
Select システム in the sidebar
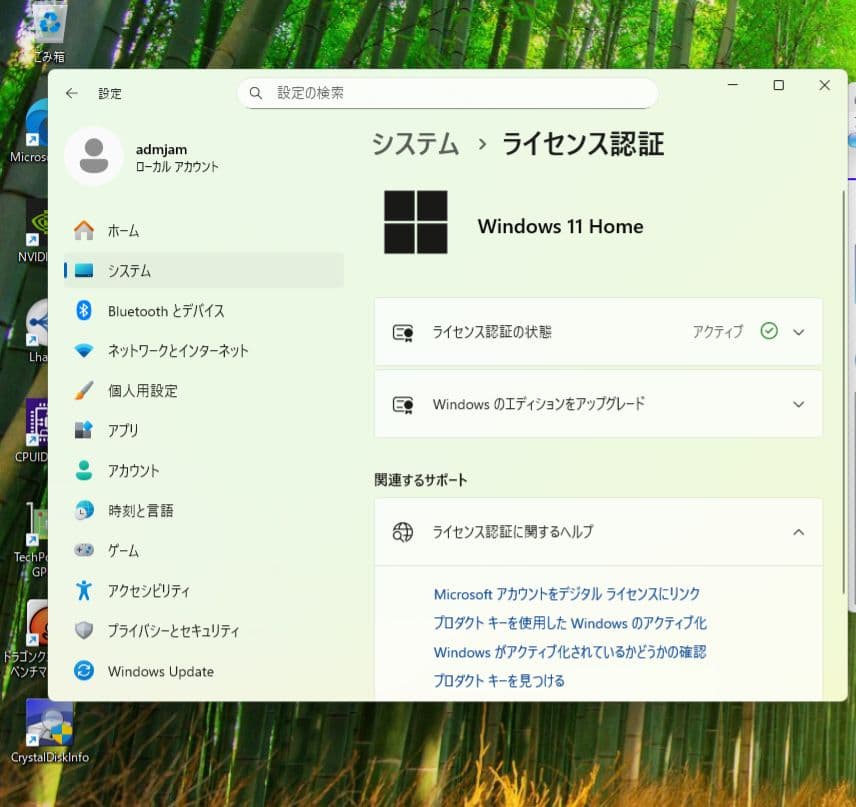(x=129, y=271)
